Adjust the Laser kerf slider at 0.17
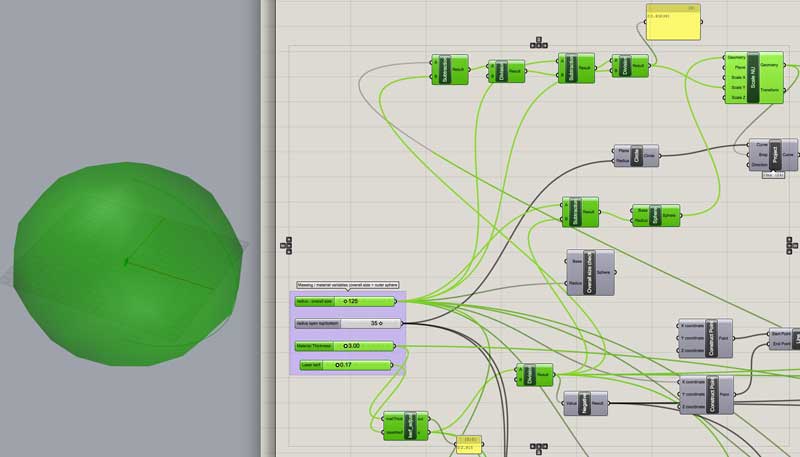800x457 pixels. pyautogui.click(x=345, y=365)
